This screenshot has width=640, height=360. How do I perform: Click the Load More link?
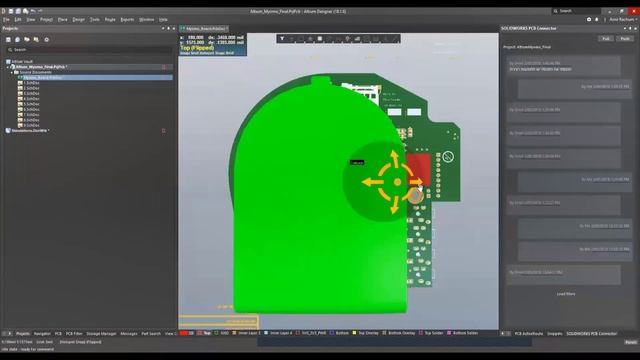point(566,294)
